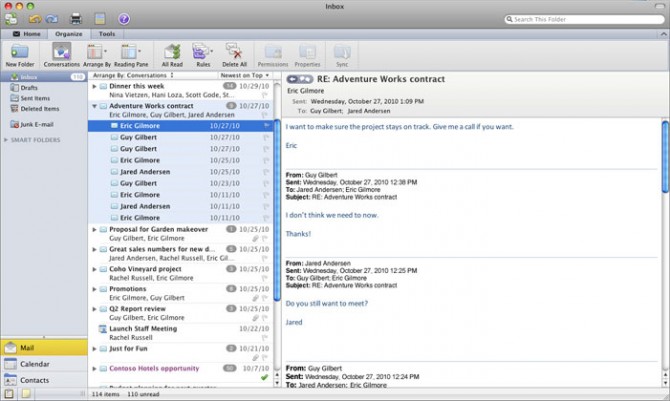Click the Print icon in title toolbar
Viewport: 670px width, 401px height.
click(77, 18)
